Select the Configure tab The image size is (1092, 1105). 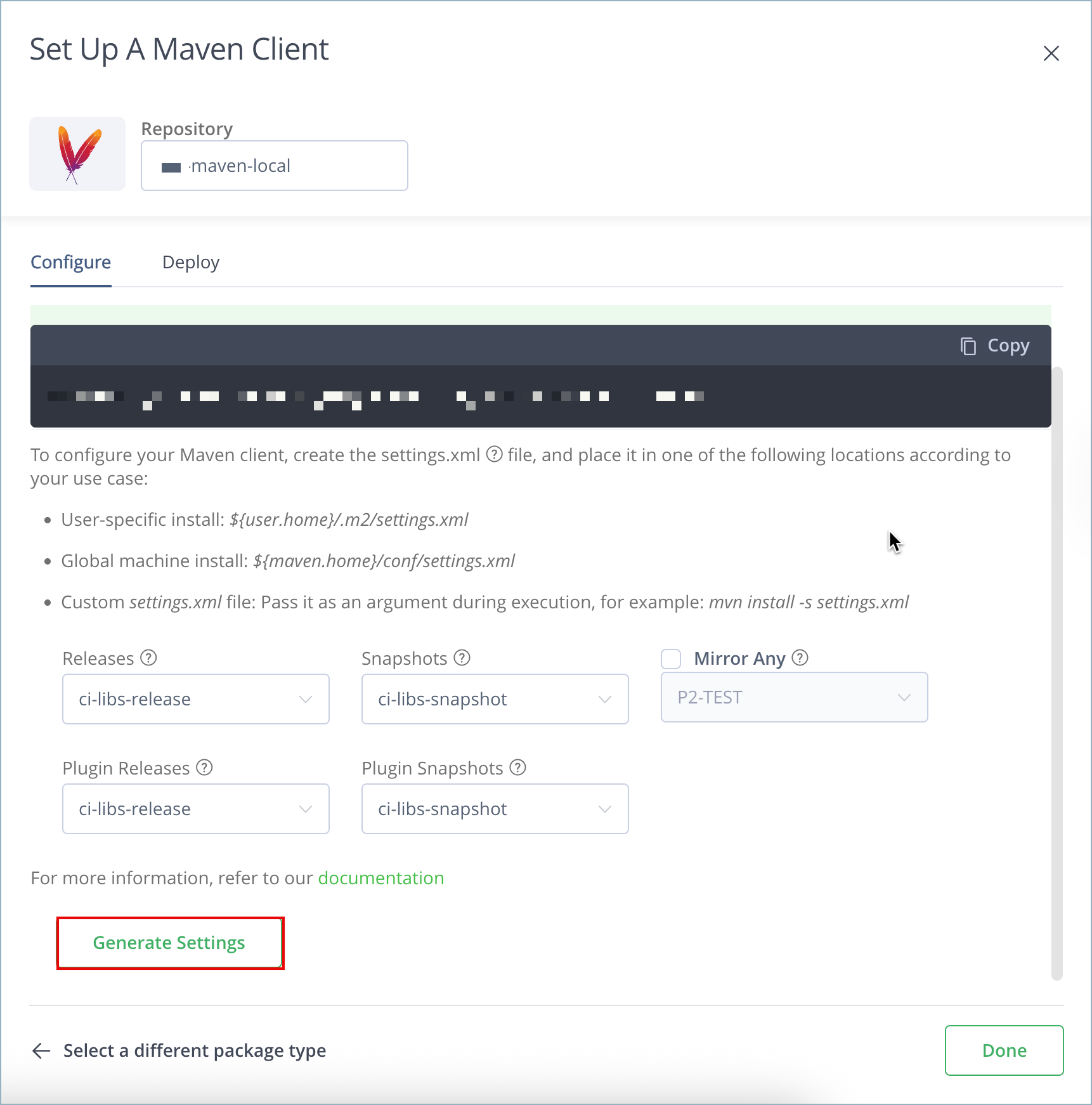coord(70,262)
